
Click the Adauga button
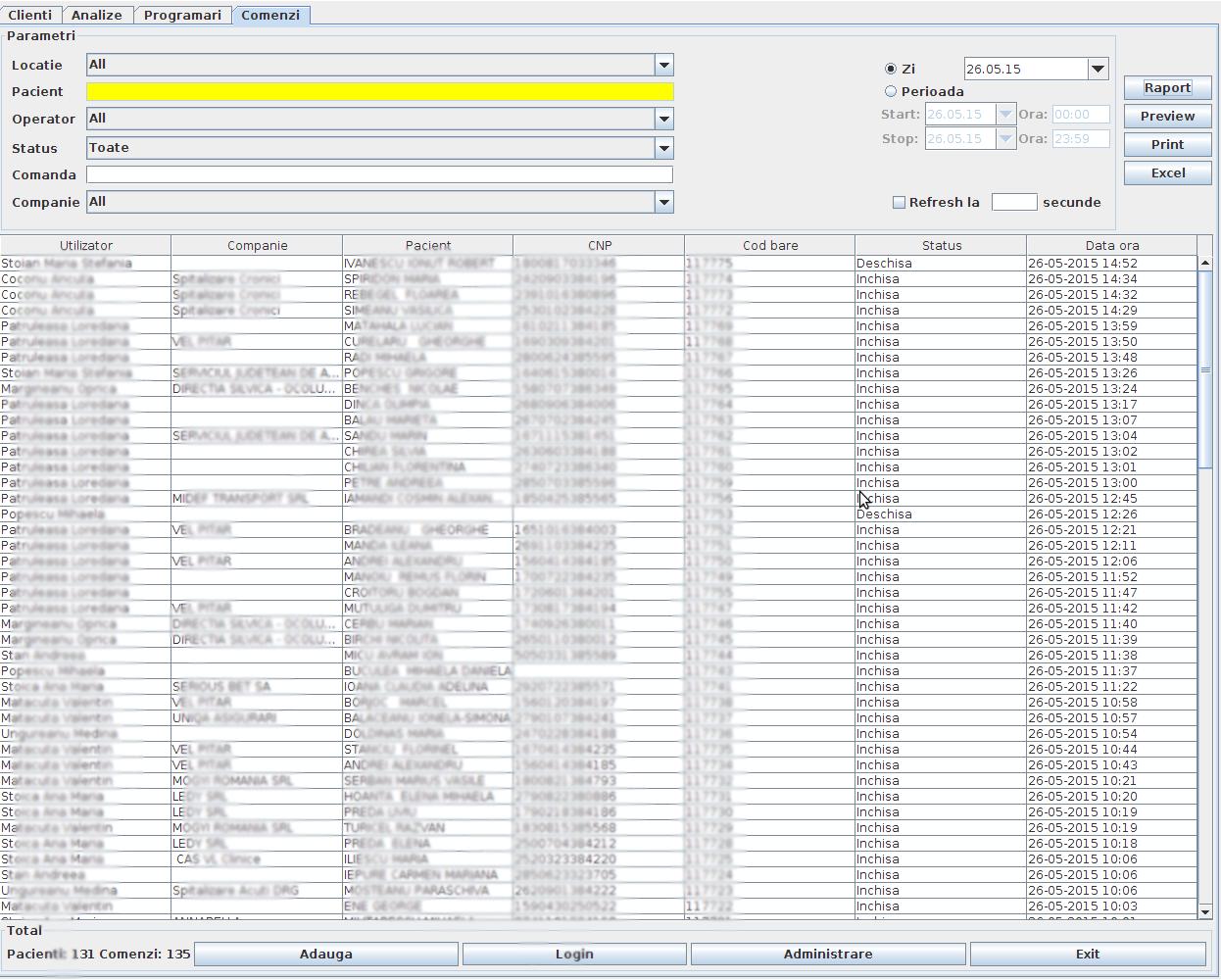(x=326, y=954)
